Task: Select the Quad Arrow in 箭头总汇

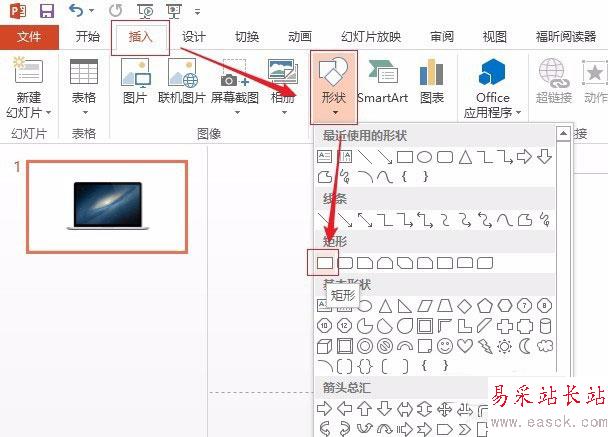Action: (445, 409)
